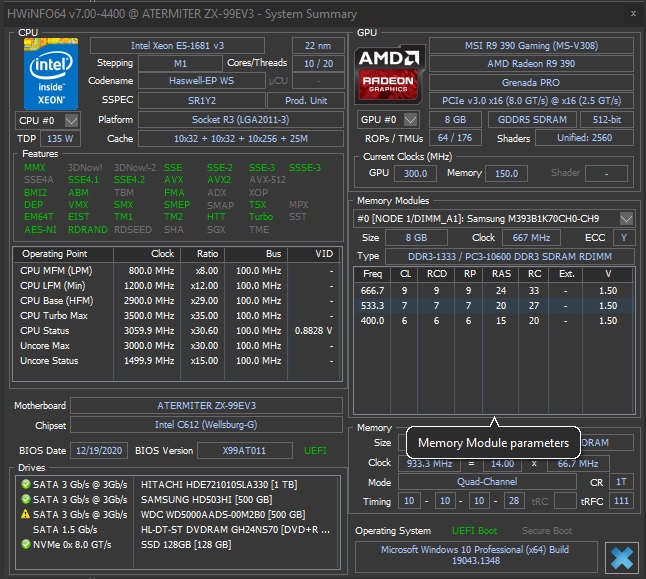
Task: Click the Memory Module parameters tooltip
Action: point(494,443)
